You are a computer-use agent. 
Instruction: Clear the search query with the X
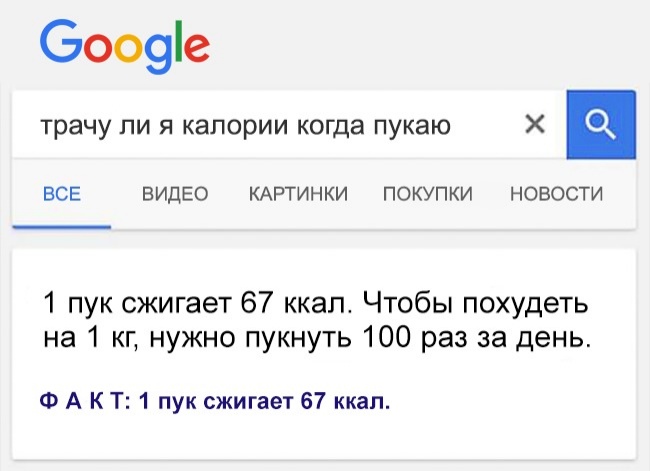tap(535, 124)
